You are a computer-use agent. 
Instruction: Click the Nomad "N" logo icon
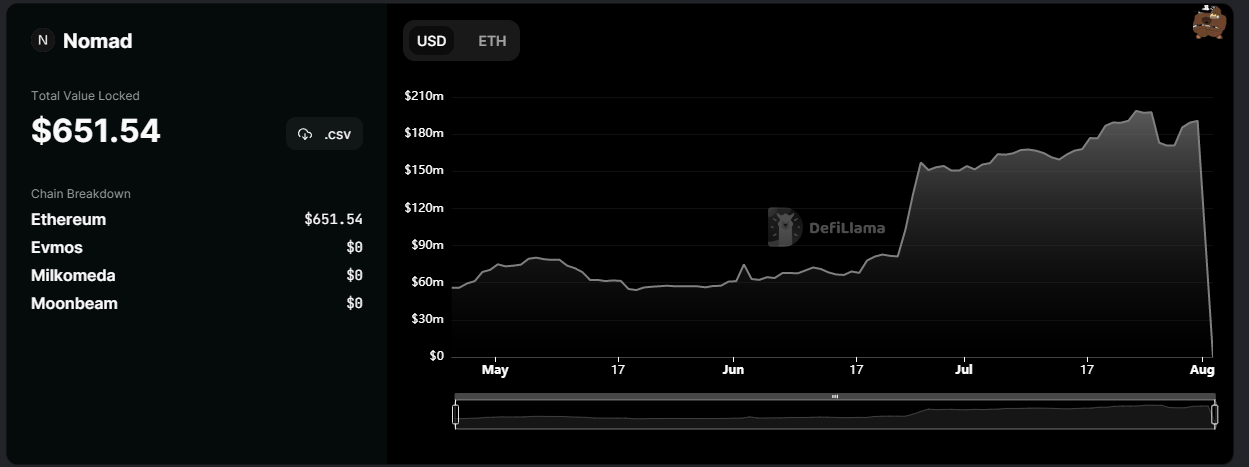pyautogui.click(x=42, y=41)
